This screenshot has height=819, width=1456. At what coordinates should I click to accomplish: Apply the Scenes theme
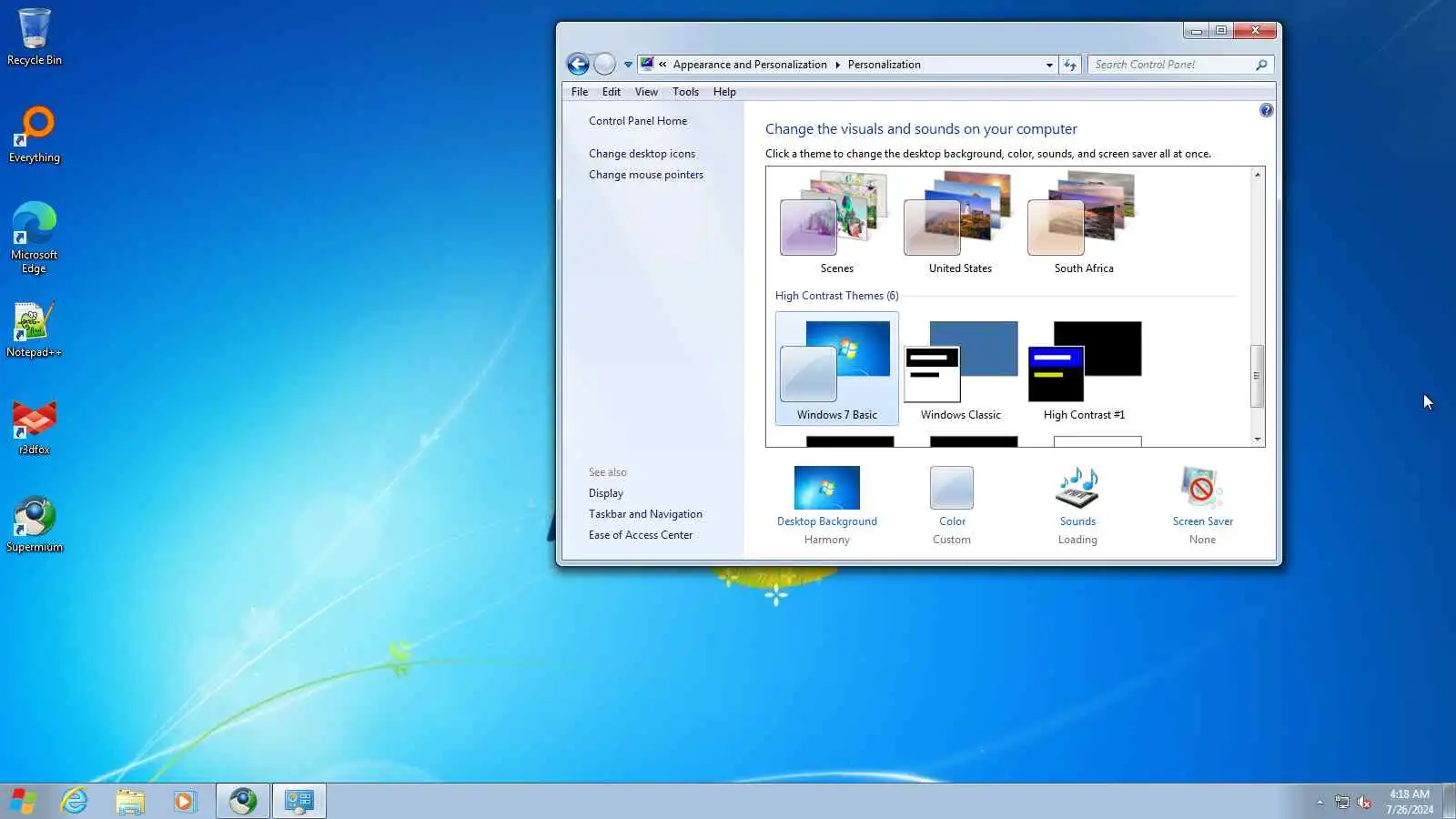tap(836, 223)
